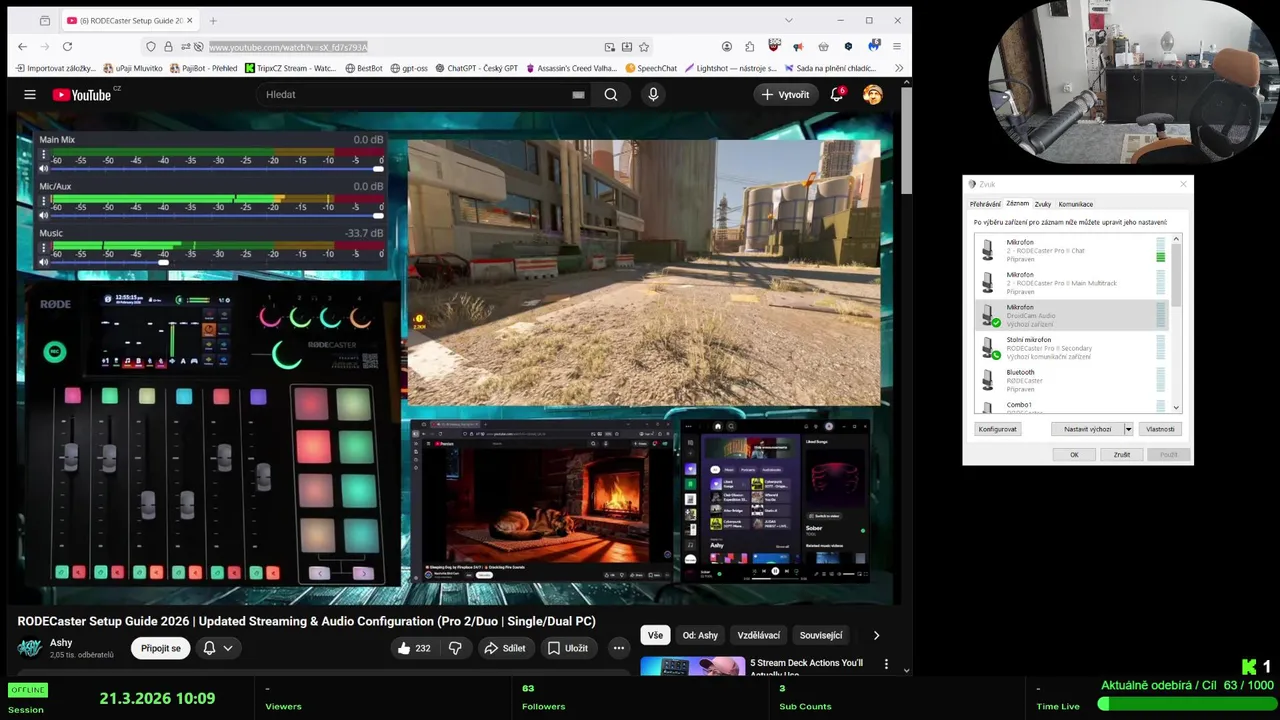Save video with the Uložit button
This screenshot has height=720, width=1280.
567,648
